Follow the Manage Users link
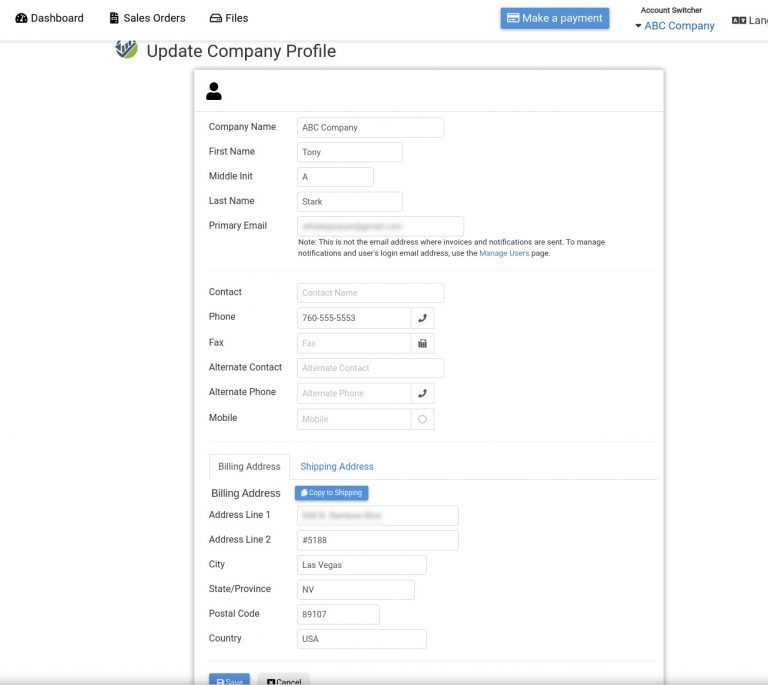Screen dimensions: 768x685 click(x=504, y=253)
